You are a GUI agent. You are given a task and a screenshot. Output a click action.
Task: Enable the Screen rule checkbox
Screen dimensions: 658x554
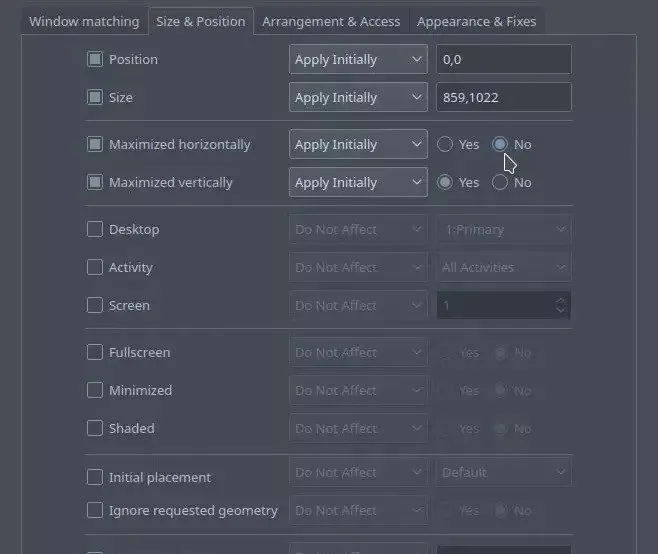coord(95,306)
